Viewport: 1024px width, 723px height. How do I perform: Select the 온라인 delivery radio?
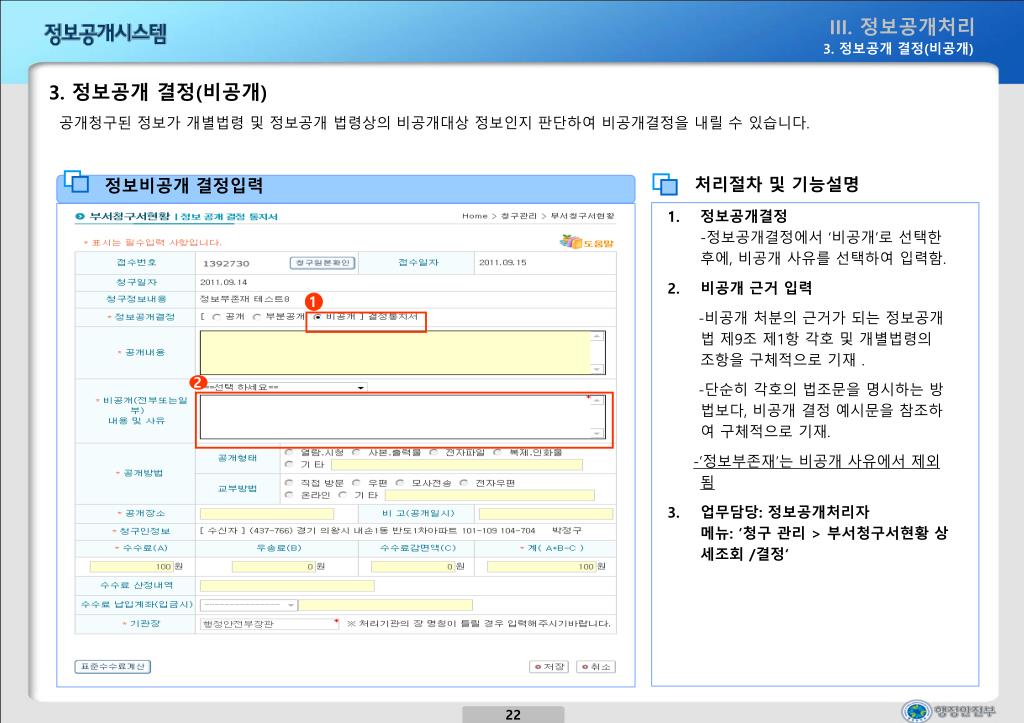click(289, 495)
